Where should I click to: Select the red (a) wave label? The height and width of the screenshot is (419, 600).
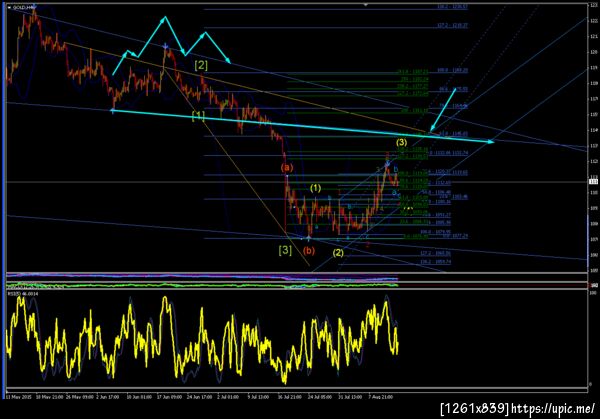tap(287, 168)
